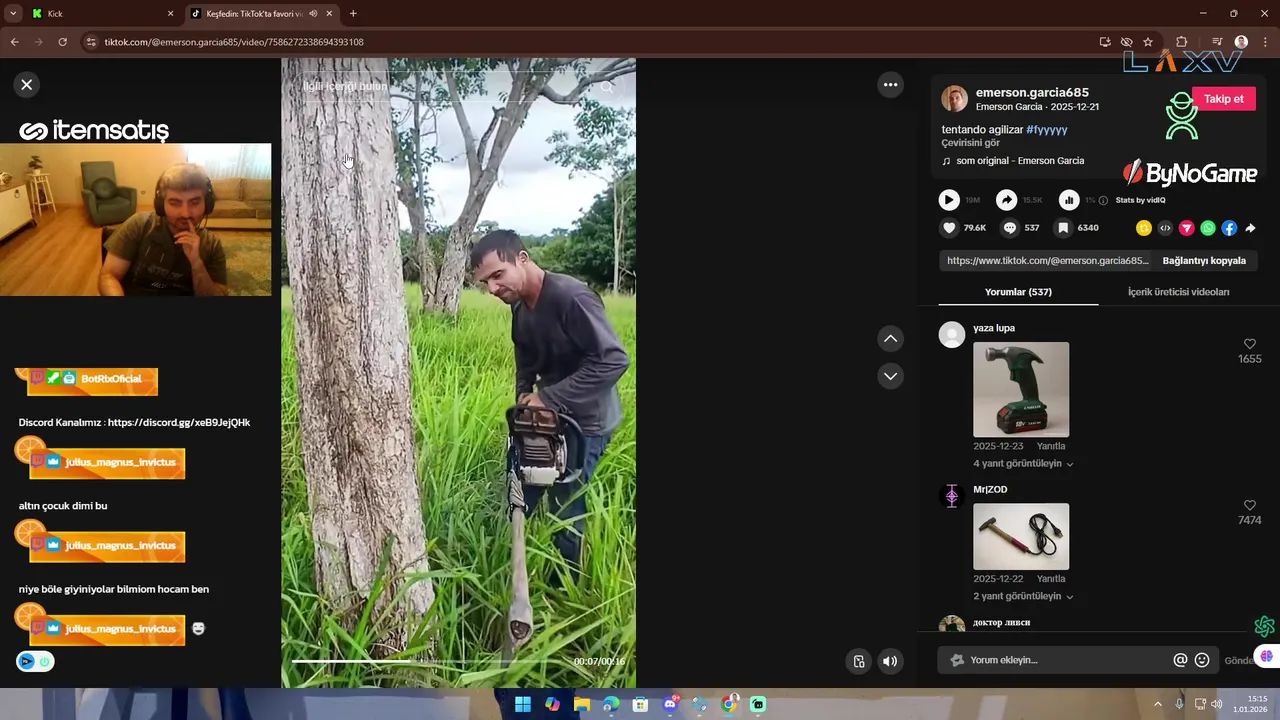
Task: Follow the creator with the Takip et button
Action: pos(1224,99)
